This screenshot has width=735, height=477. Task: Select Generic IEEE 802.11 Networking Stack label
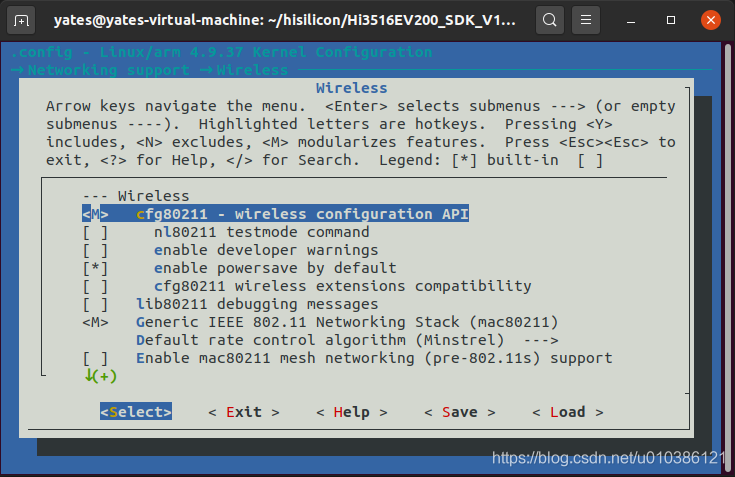tap(347, 322)
